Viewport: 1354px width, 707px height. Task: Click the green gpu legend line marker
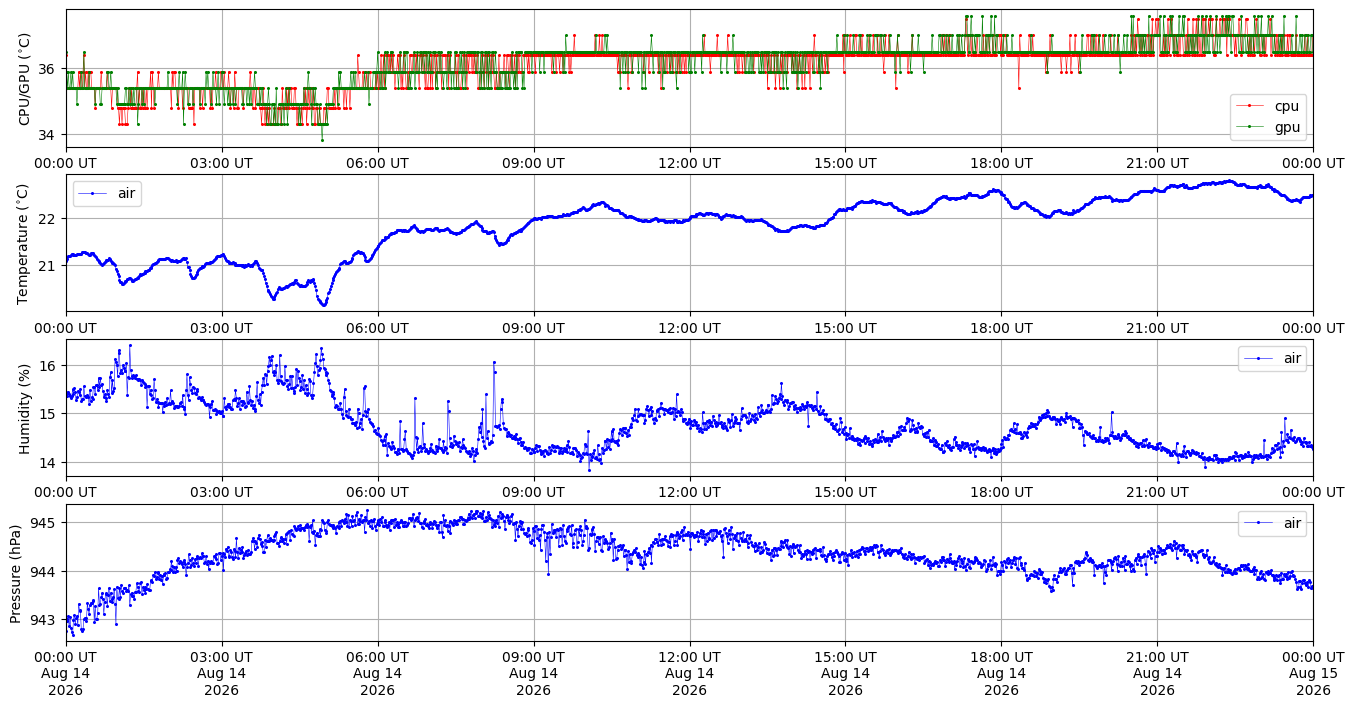click(1249, 127)
